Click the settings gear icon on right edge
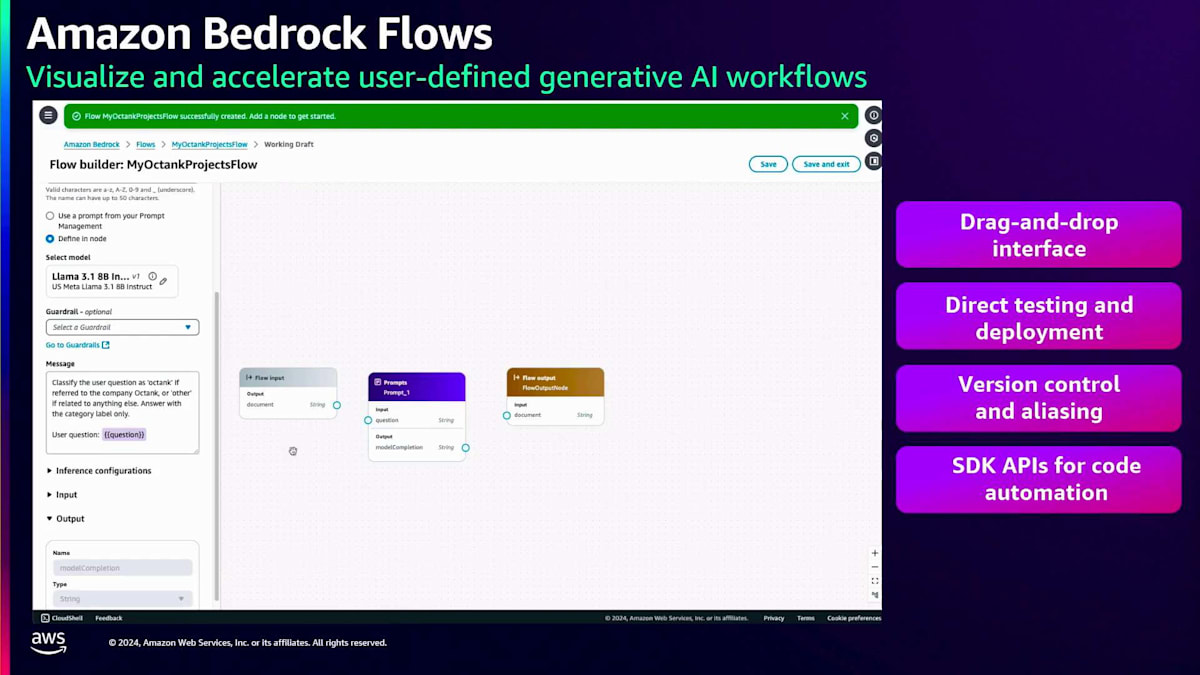The height and width of the screenshot is (675, 1200). click(874, 138)
